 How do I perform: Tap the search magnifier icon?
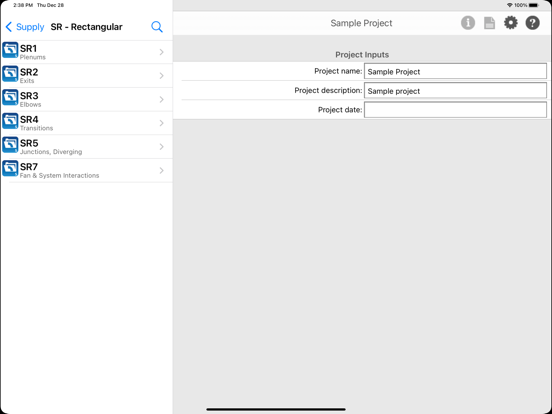click(157, 27)
